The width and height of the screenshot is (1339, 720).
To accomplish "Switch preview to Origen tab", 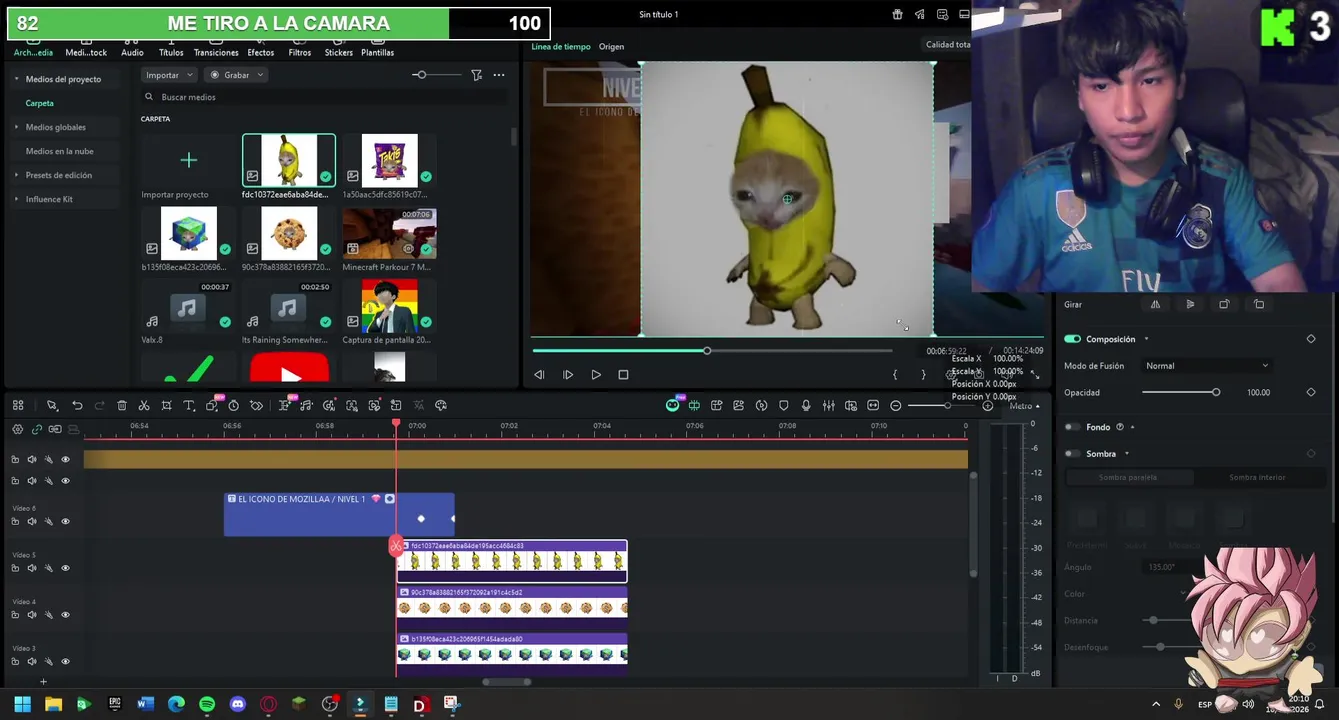I will click(611, 47).
